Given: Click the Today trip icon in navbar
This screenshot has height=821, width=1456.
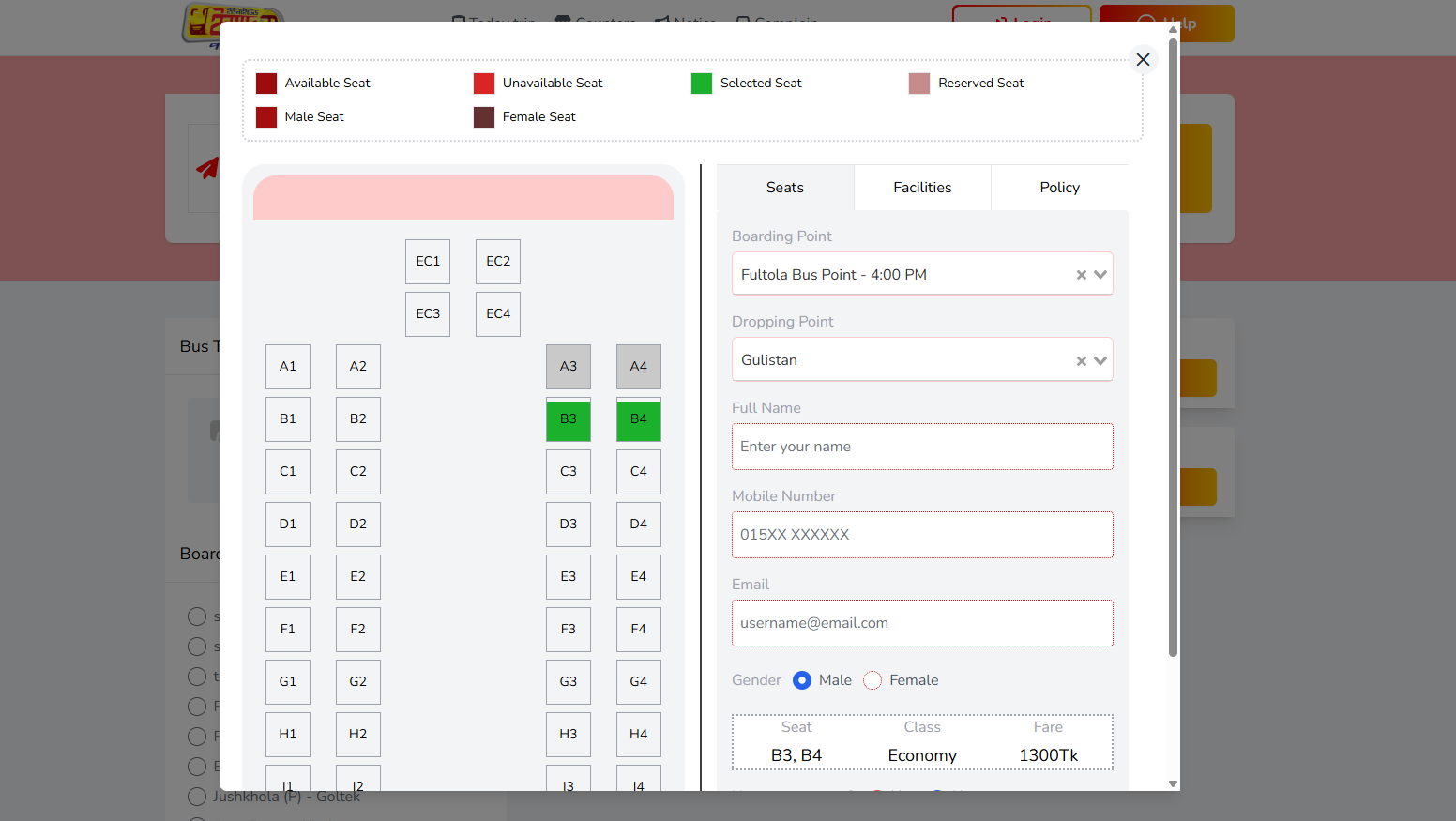Looking at the screenshot, I should [x=458, y=21].
